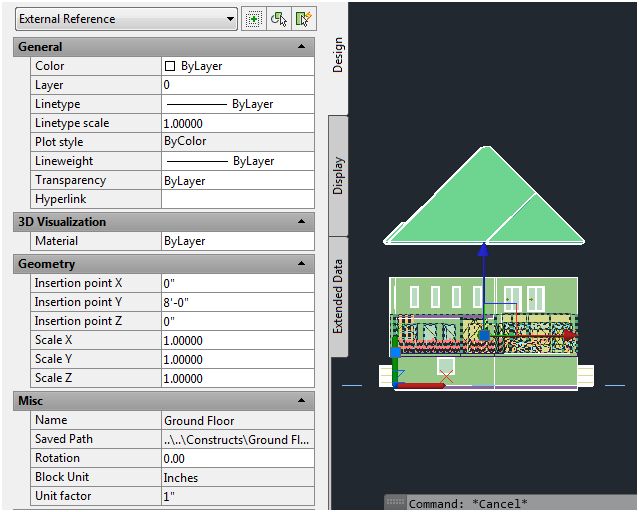Screen dimensions: 639x512
Task: Collapse the 3D Visualization section
Action: [301, 221]
